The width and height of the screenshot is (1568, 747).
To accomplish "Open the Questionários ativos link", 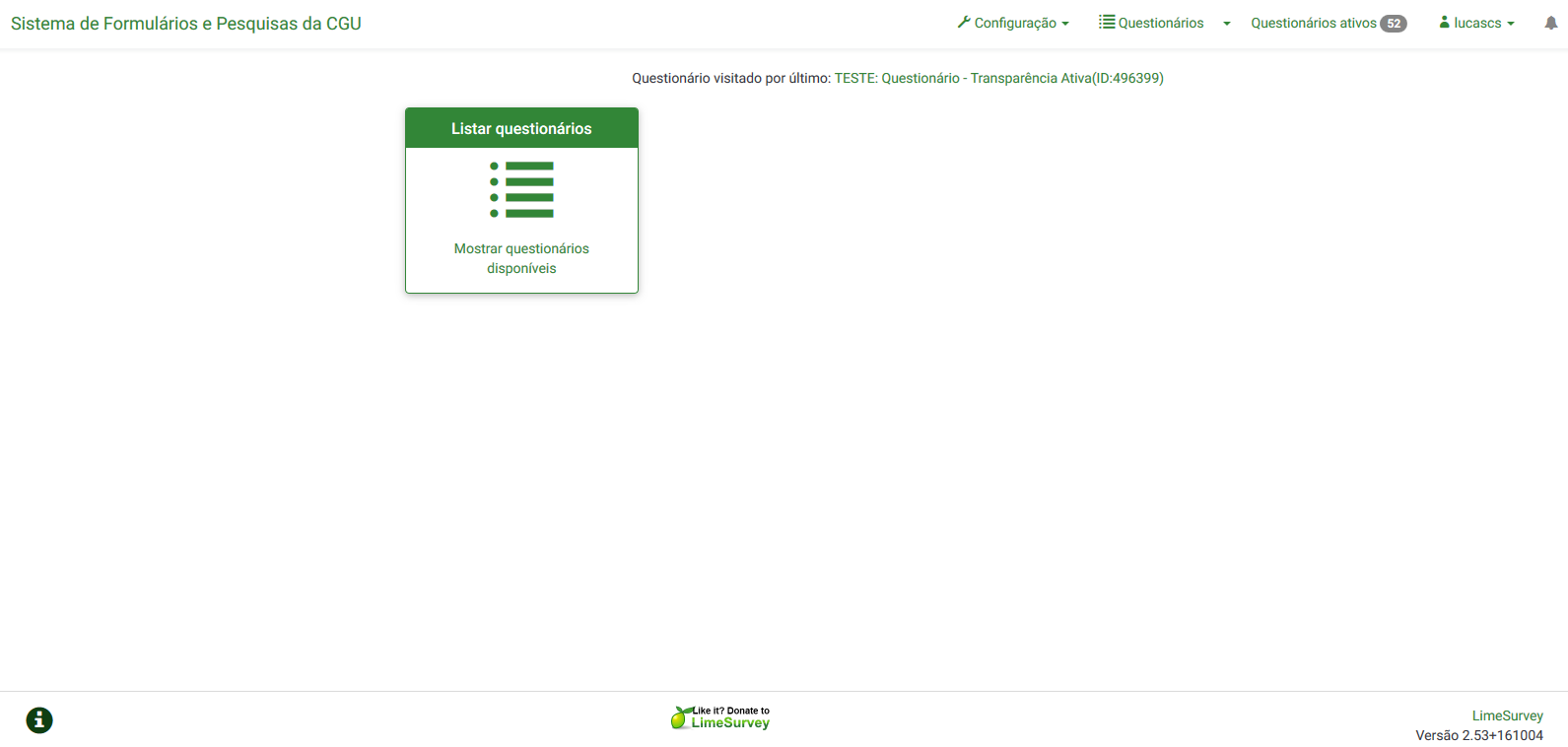I will 1313,23.
